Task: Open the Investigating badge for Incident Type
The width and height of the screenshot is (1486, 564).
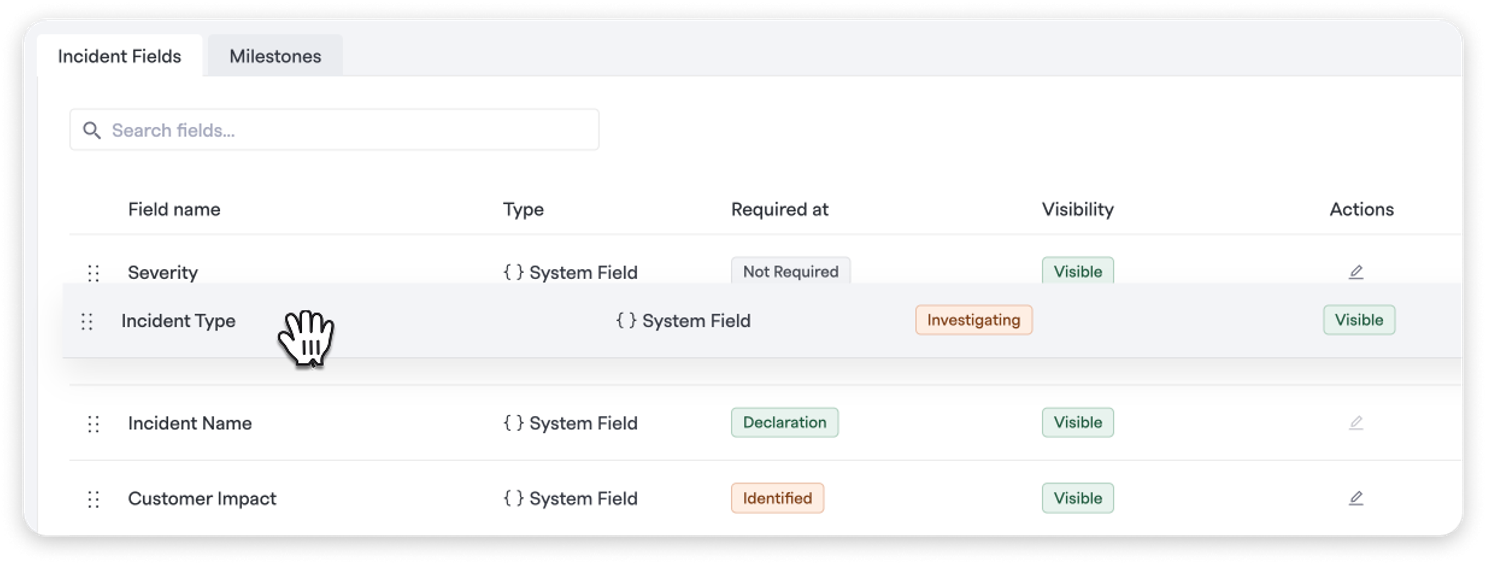Action: 974,320
